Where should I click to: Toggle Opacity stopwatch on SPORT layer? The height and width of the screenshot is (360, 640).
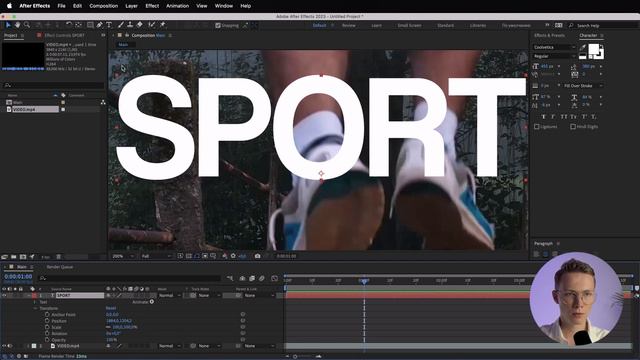click(x=47, y=340)
